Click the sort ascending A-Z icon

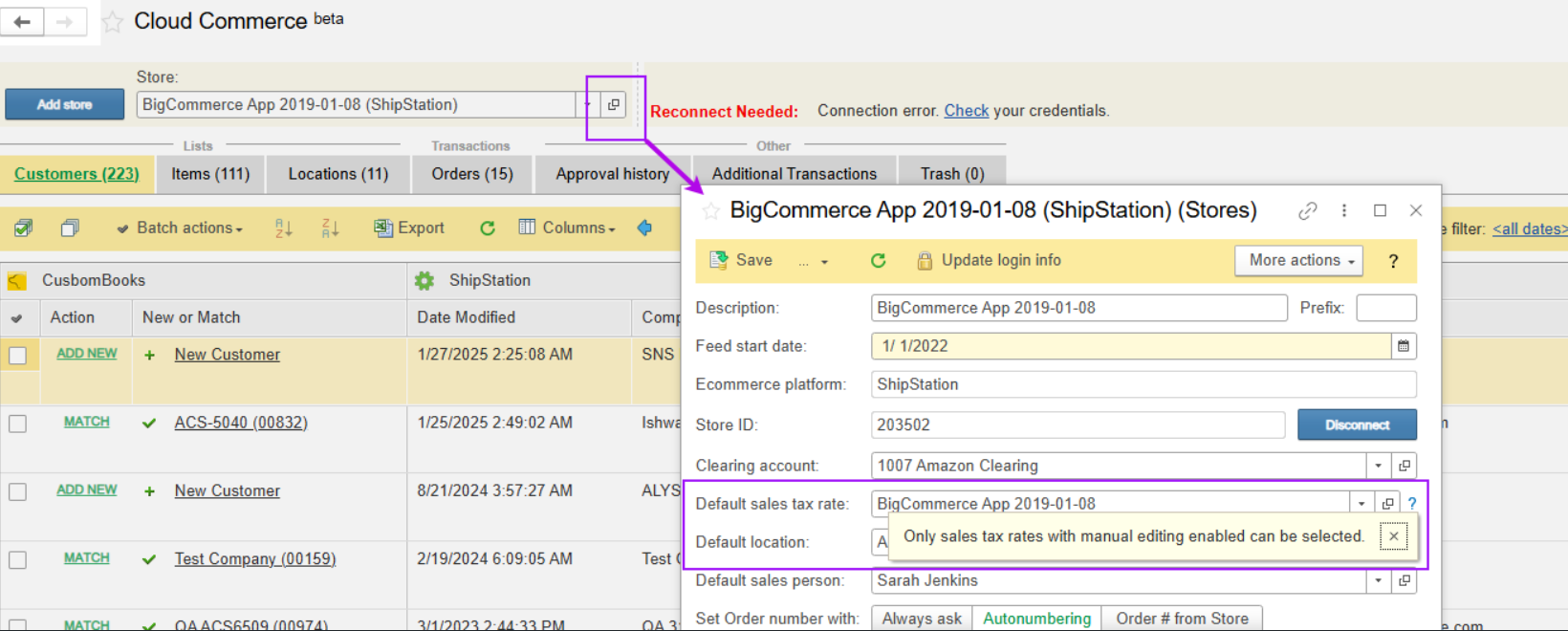pyautogui.click(x=284, y=228)
